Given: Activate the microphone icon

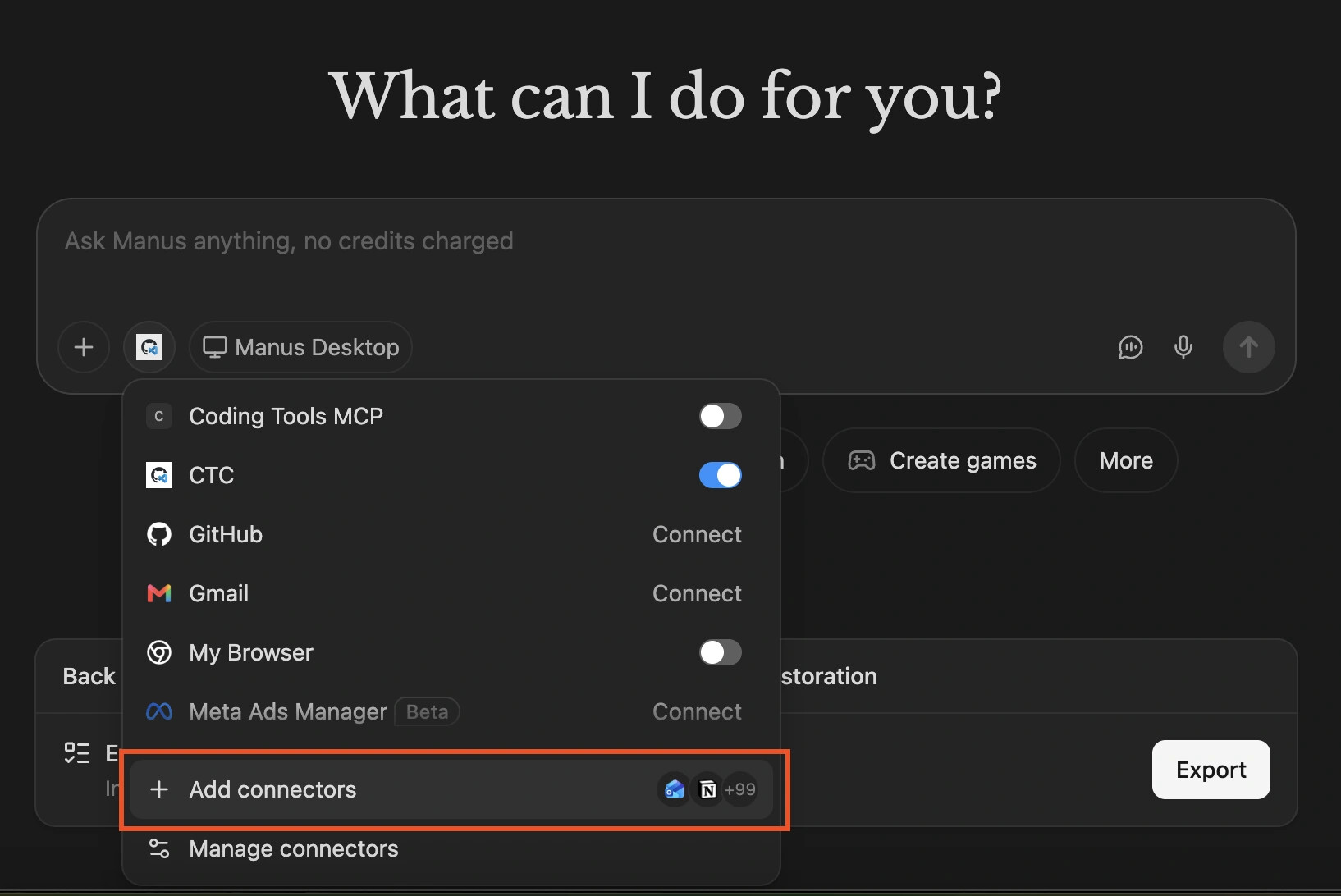Looking at the screenshot, I should pos(1183,347).
